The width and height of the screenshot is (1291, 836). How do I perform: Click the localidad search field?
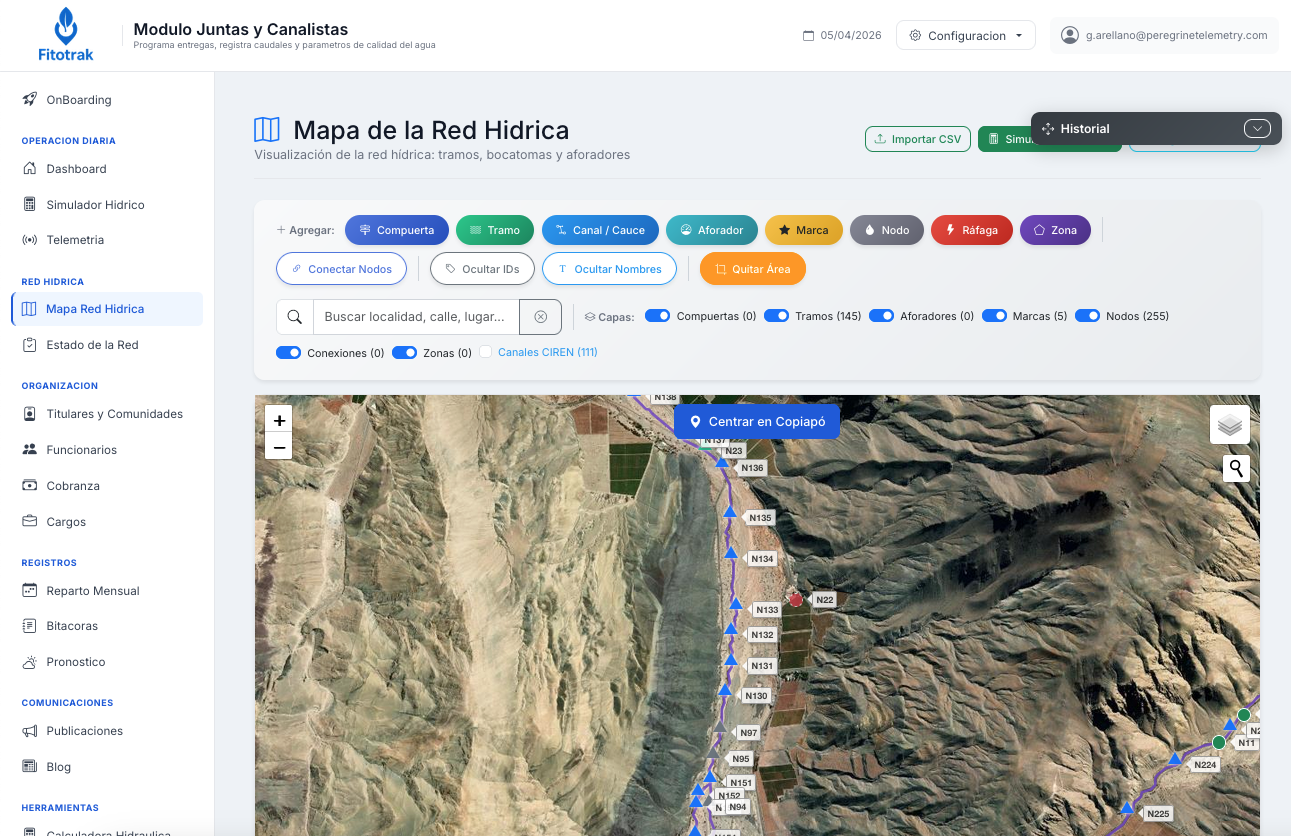pyautogui.click(x=415, y=316)
